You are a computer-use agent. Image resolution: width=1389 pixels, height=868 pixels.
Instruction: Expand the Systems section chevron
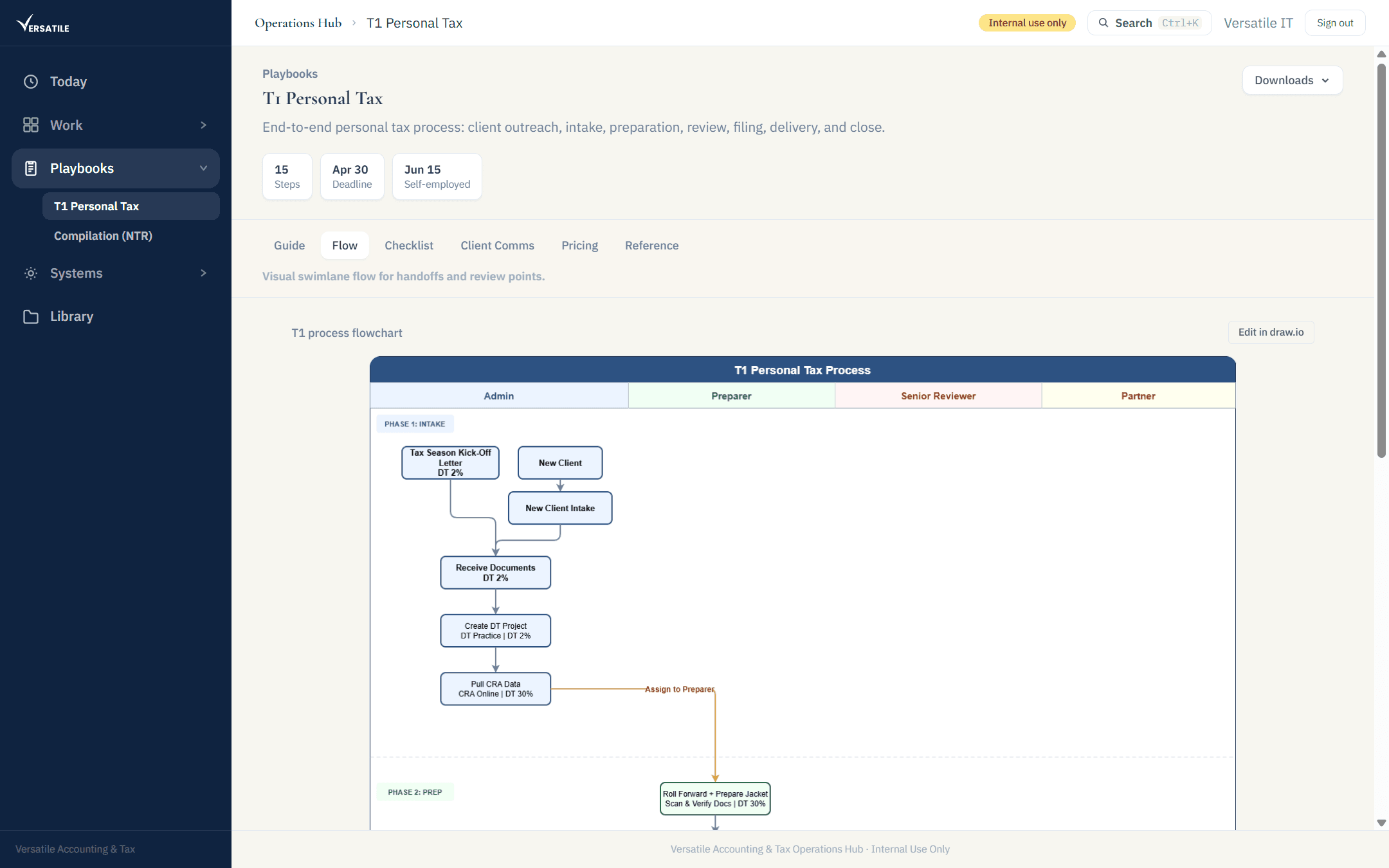tap(203, 273)
